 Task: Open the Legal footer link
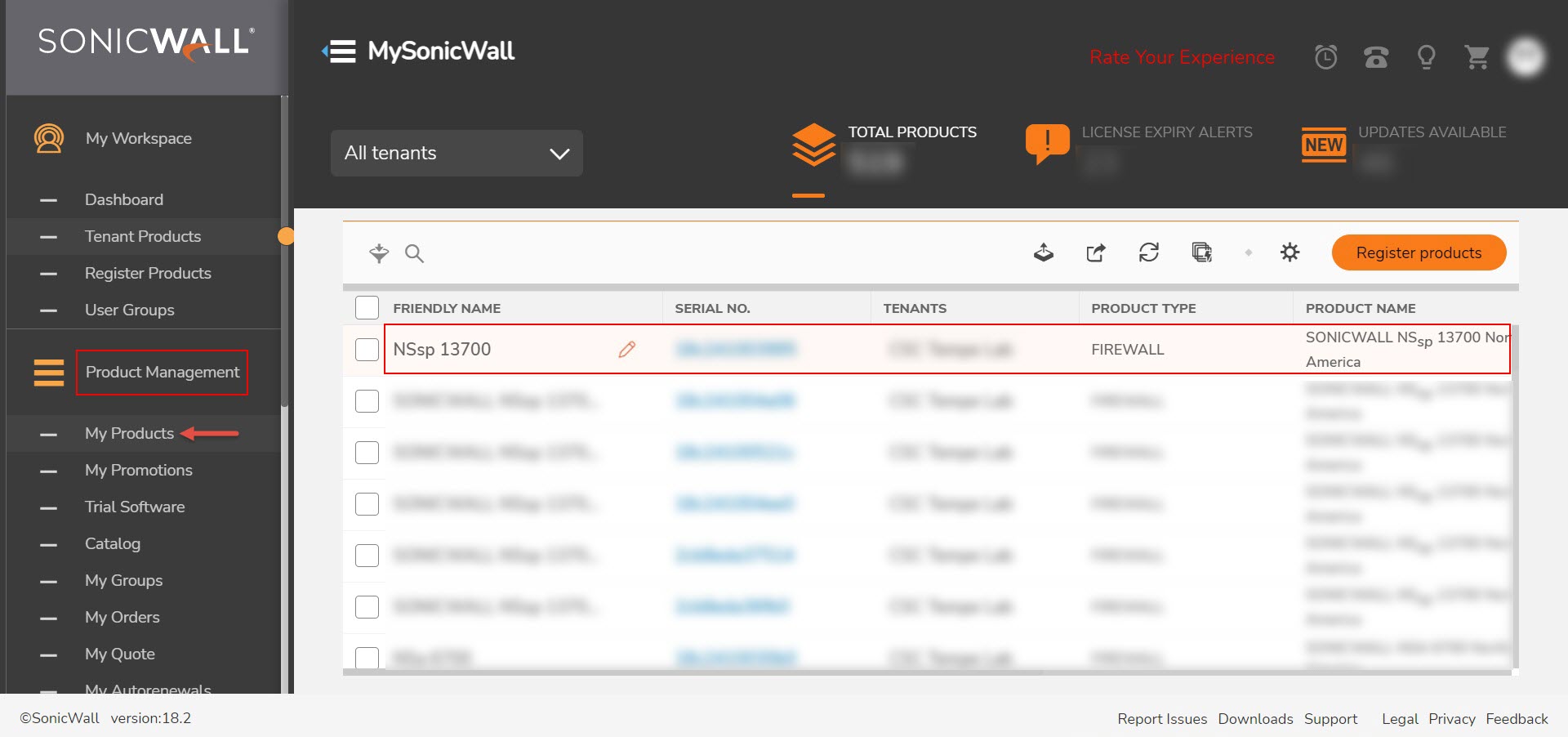(x=1400, y=719)
